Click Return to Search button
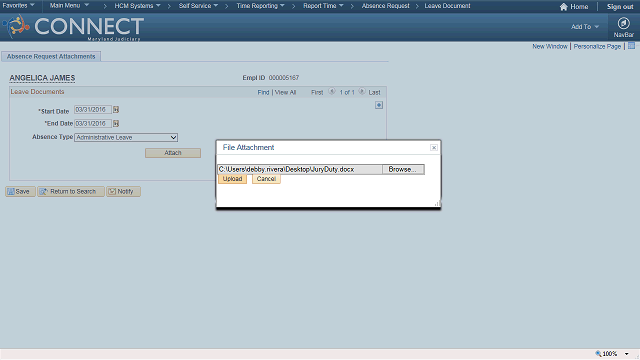This screenshot has width=640, height=360. coord(71,191)
